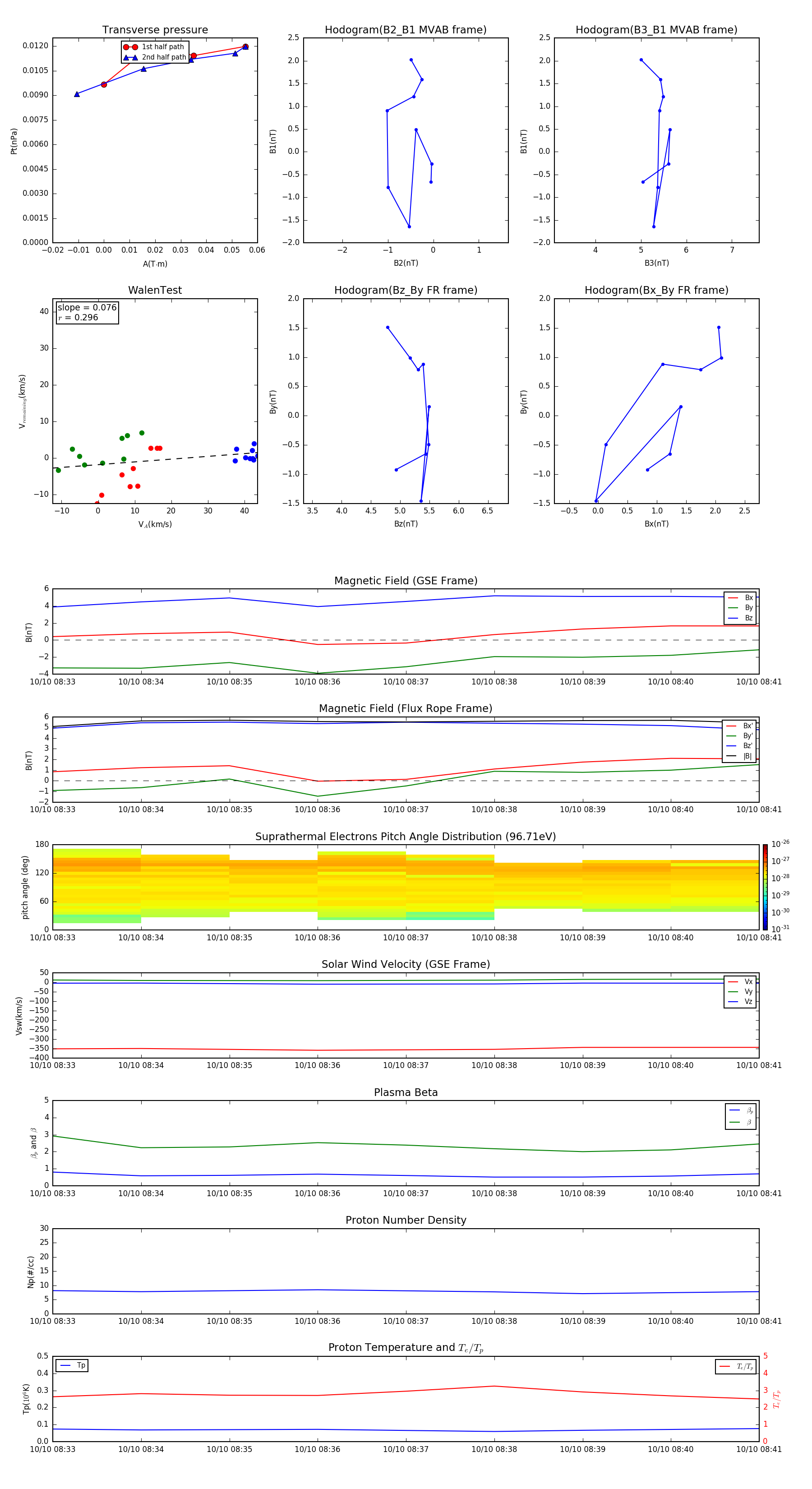The height and width of the screenshot is (1489, 812).
Task: Click 'Hodogram(B2_B1 MVAB frame)' title
Action: click(406, 30)
